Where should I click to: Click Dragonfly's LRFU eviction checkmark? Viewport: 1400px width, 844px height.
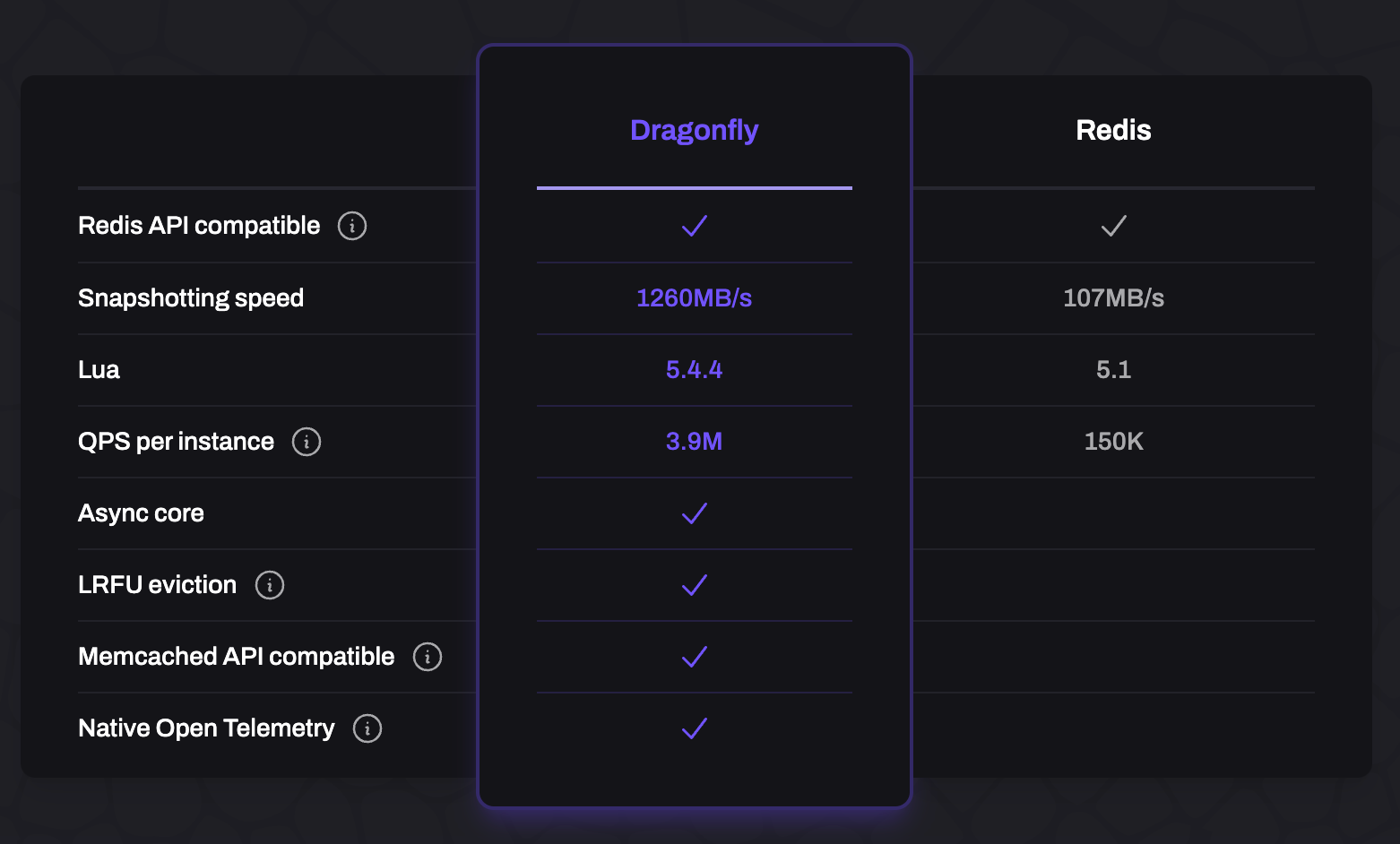695,585
